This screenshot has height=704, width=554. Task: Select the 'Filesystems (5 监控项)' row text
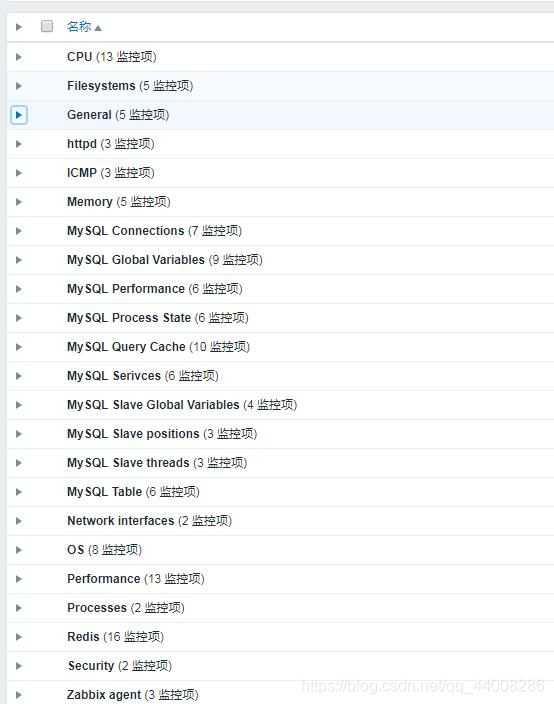pos(130,86)
